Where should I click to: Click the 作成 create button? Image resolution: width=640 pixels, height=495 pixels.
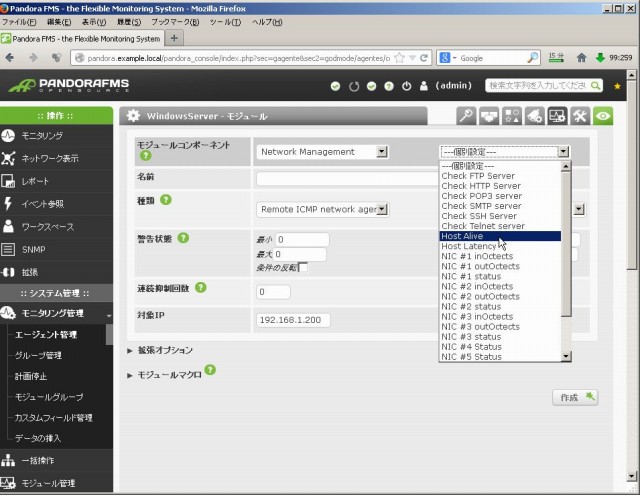575,397
